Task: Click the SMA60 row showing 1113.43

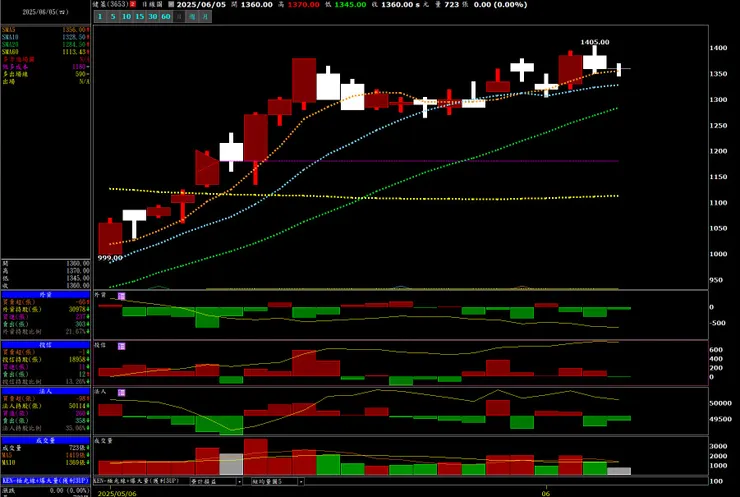Action: pos(45,51)
